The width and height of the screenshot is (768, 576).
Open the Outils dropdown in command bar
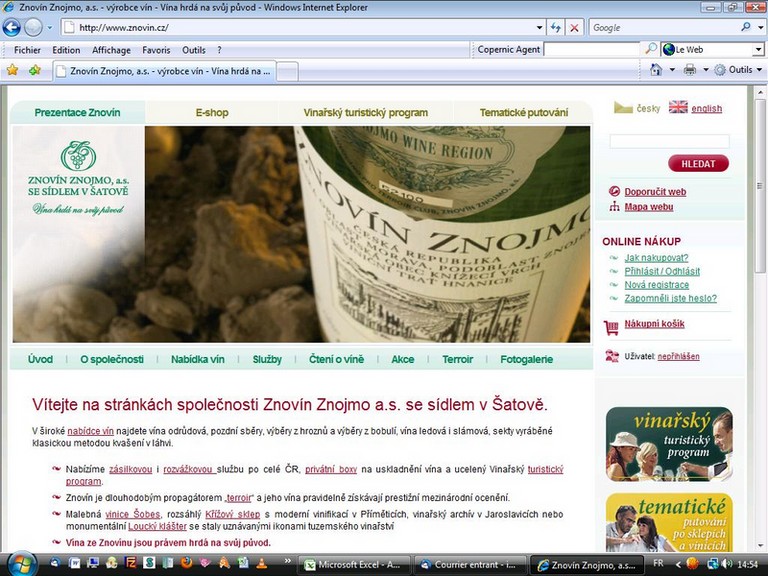point(738,70)
